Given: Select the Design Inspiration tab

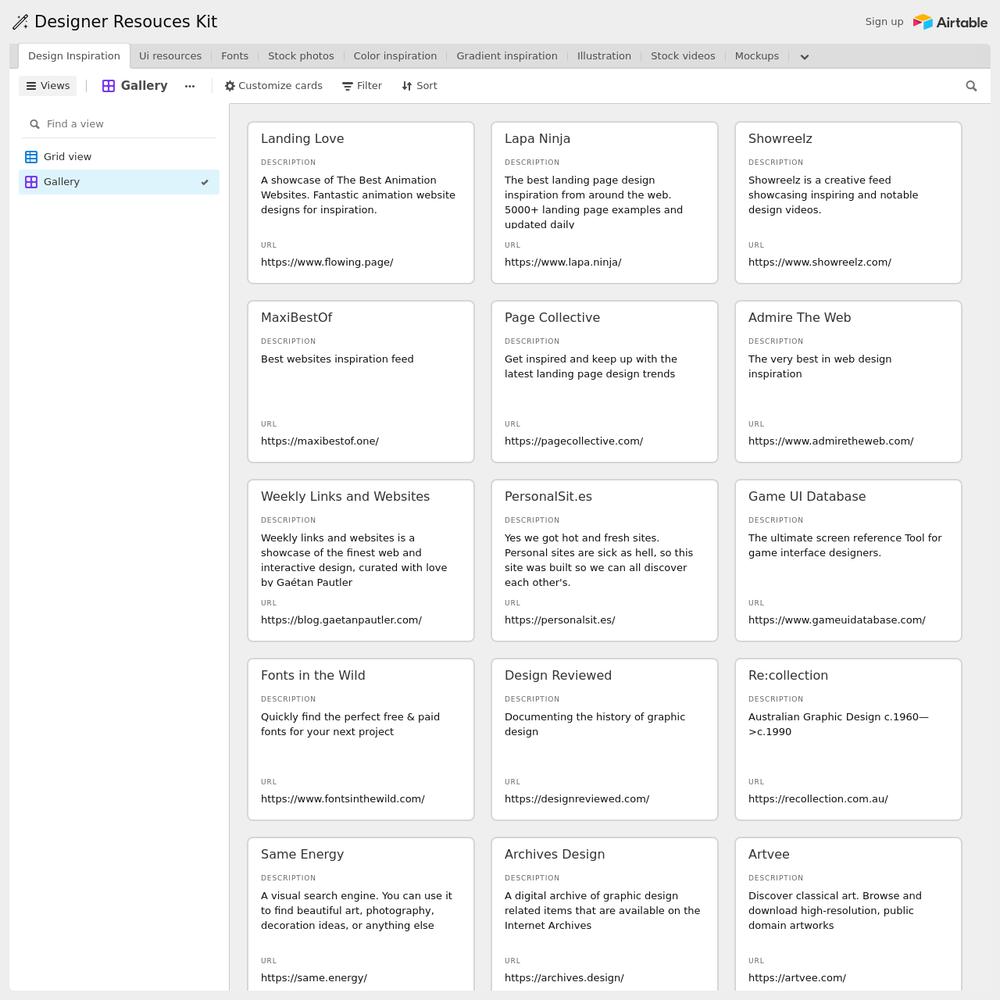Looking at the screenshot, I should point(74,56).
